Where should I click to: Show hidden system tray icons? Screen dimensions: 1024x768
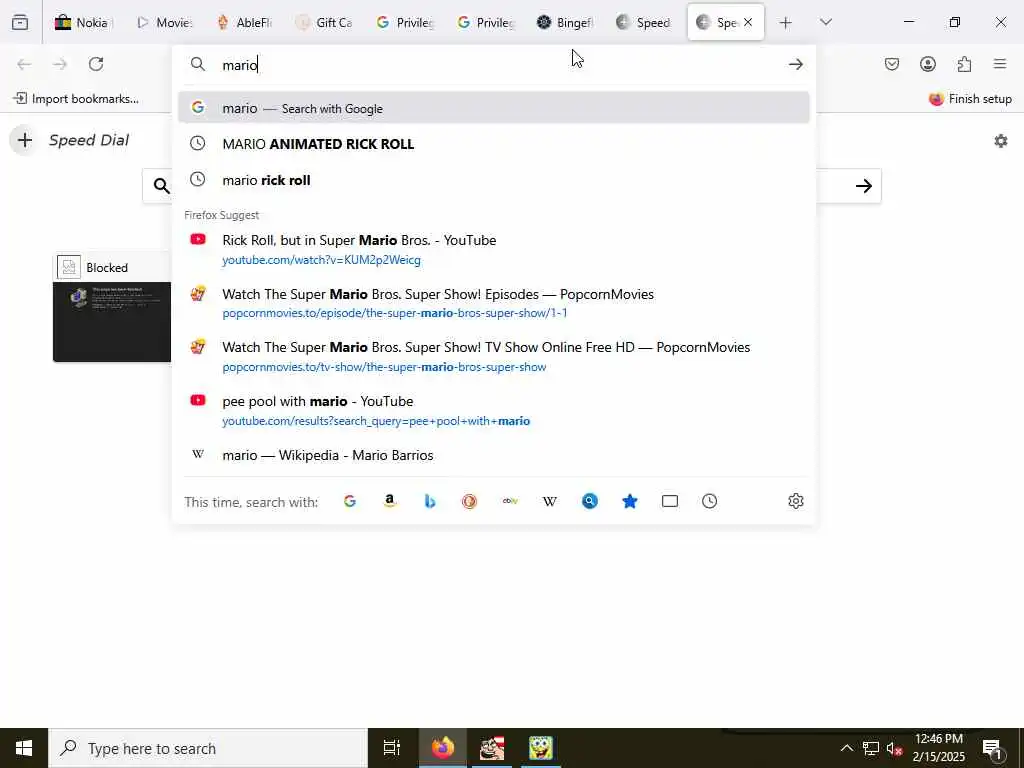tap(846, 748)
